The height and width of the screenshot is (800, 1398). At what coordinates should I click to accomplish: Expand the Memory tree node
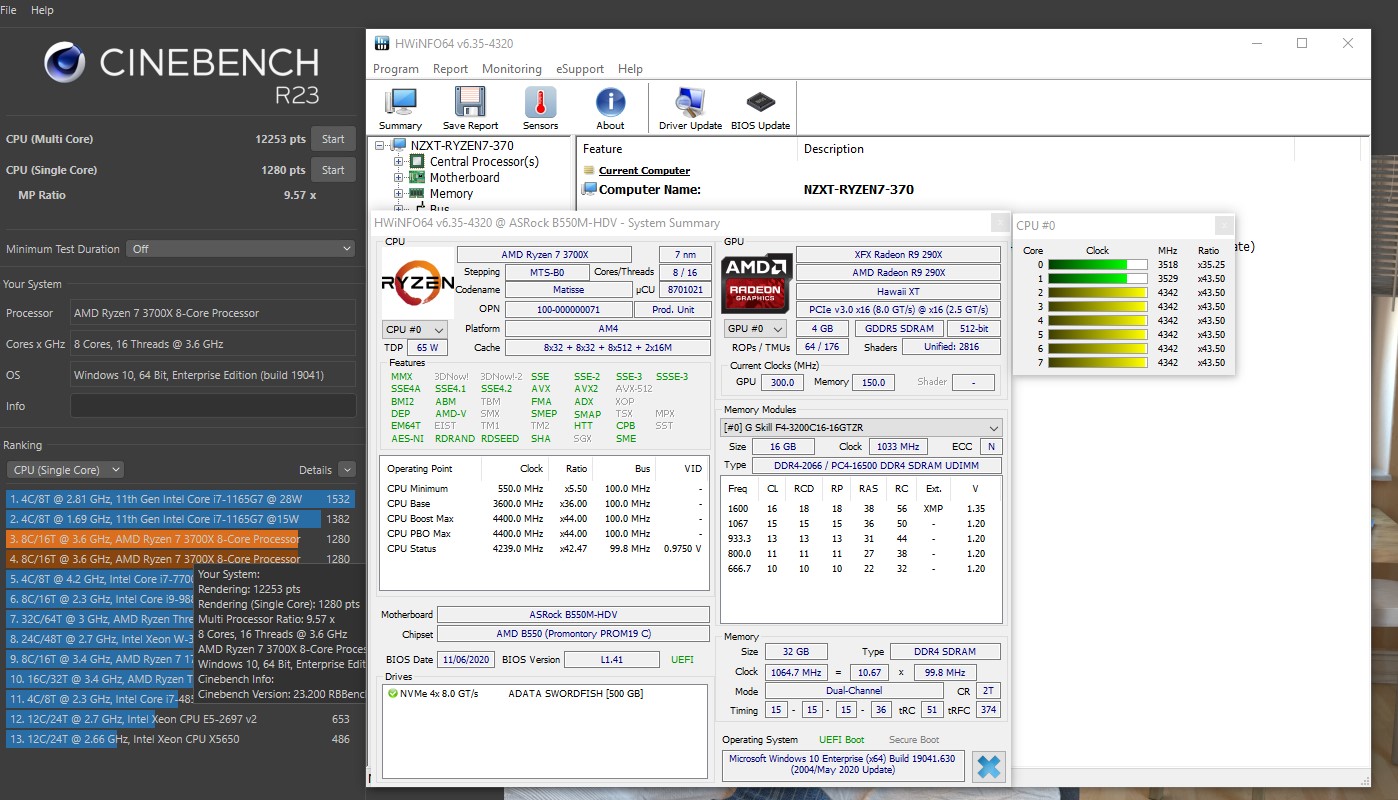pos(399,194)
